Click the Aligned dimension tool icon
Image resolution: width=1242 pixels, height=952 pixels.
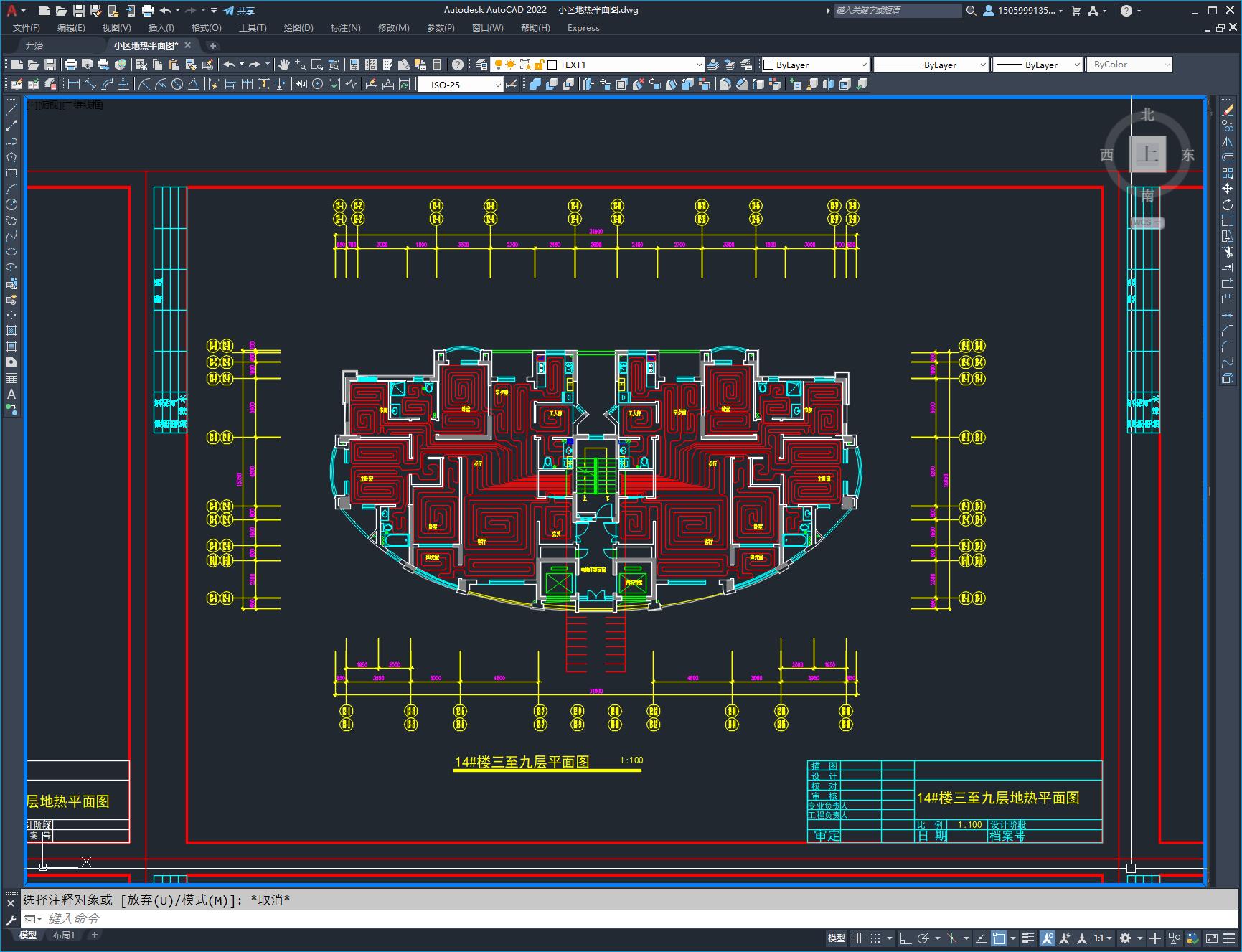[x=90, y=84]
